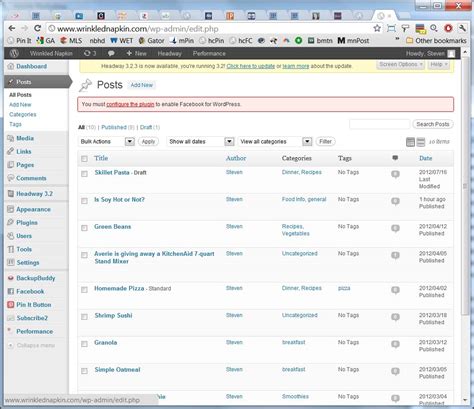The image size is (474, 409).
Task: Open GA bookmark in bookmarks bar
Action: pos(46,41)
